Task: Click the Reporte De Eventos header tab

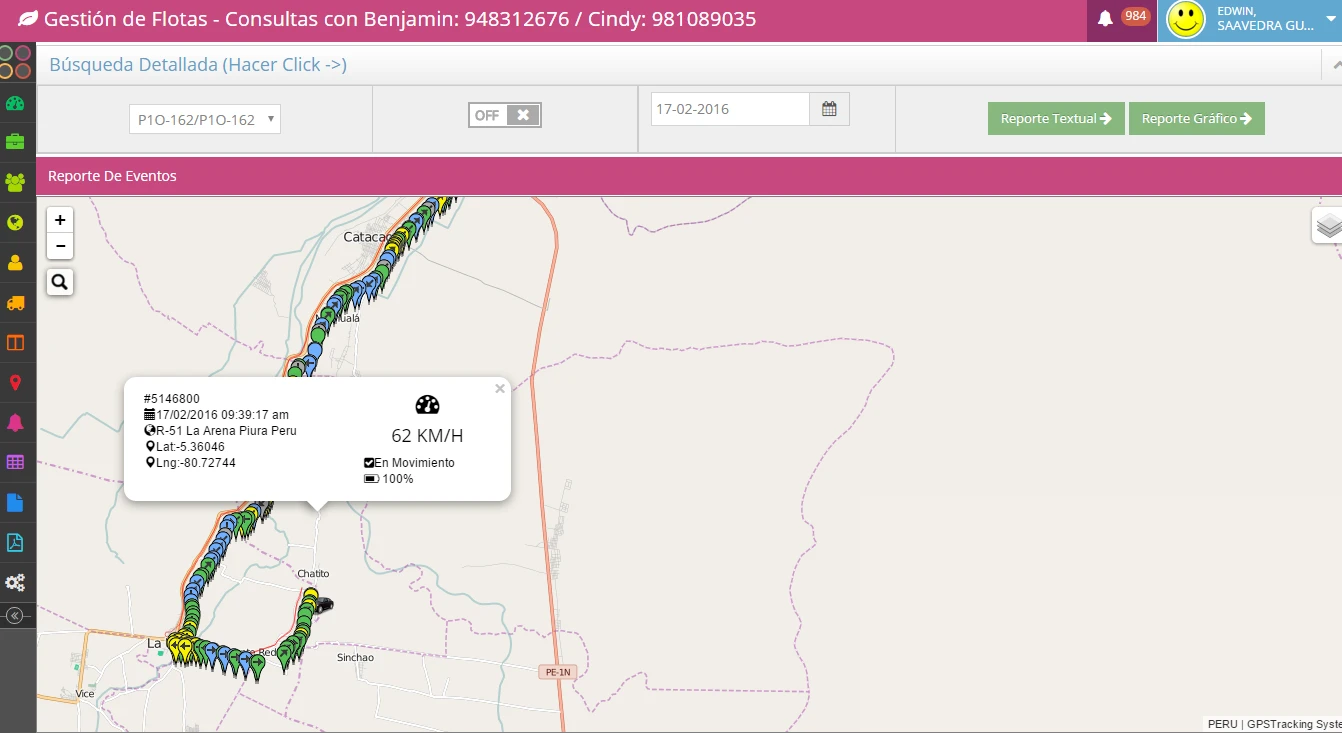Action: click(x=112, y=176)
